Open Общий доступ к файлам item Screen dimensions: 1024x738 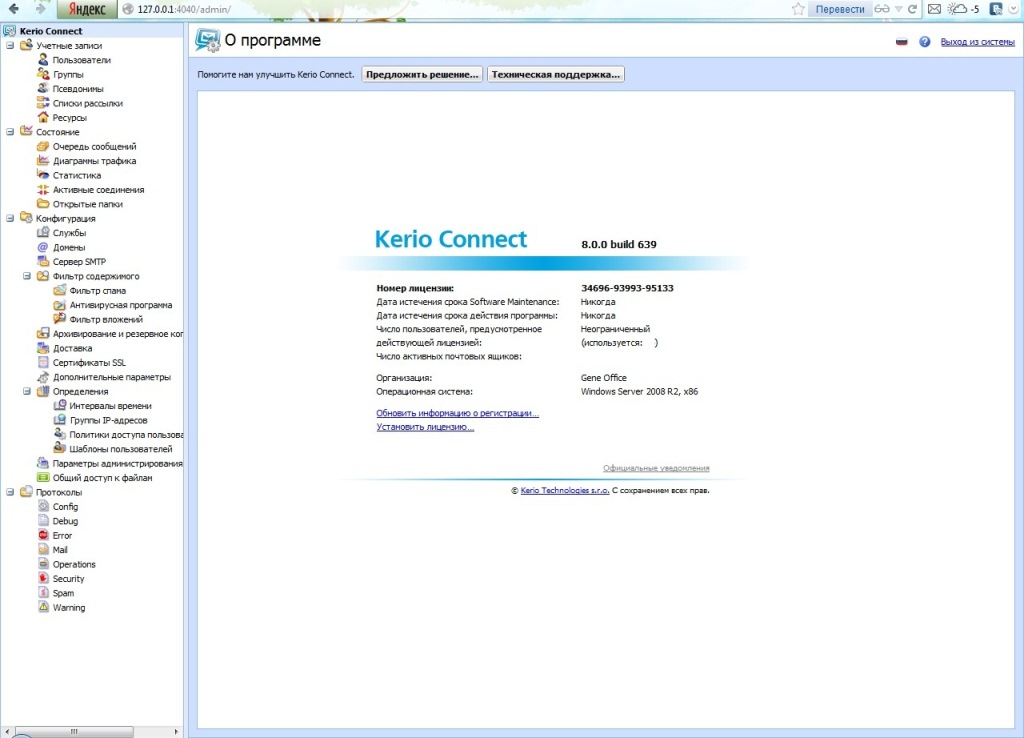click(103, 477)
